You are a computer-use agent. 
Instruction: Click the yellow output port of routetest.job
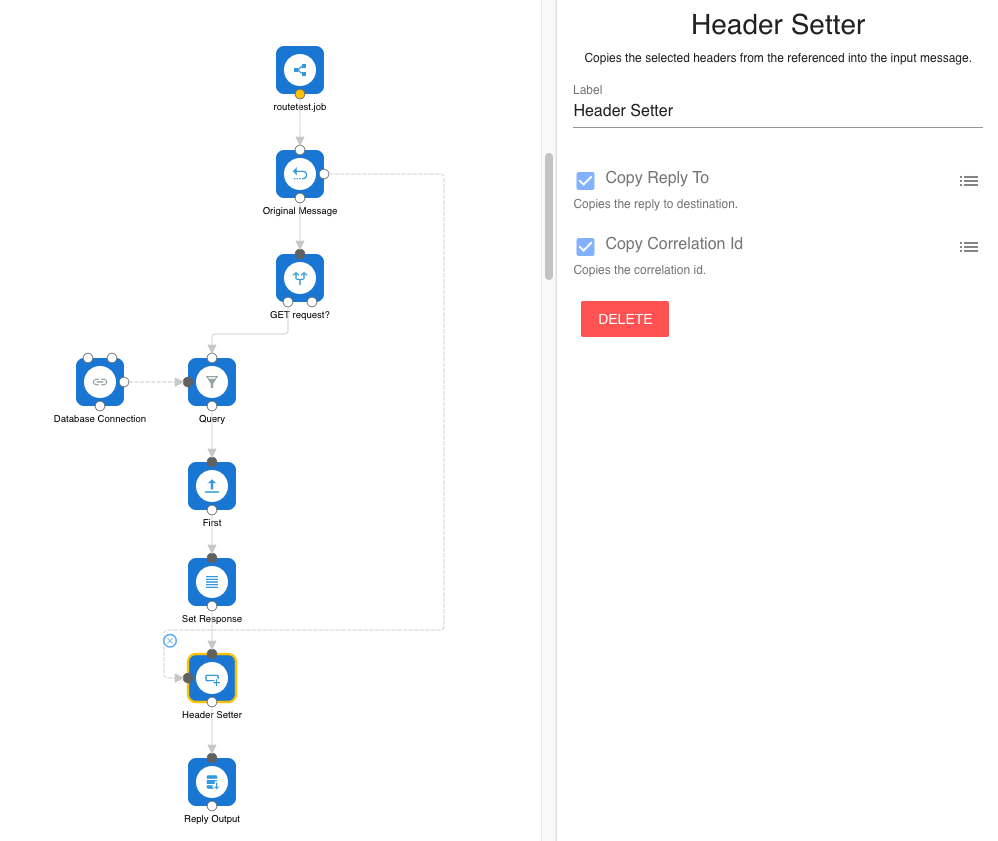(300, 94)
